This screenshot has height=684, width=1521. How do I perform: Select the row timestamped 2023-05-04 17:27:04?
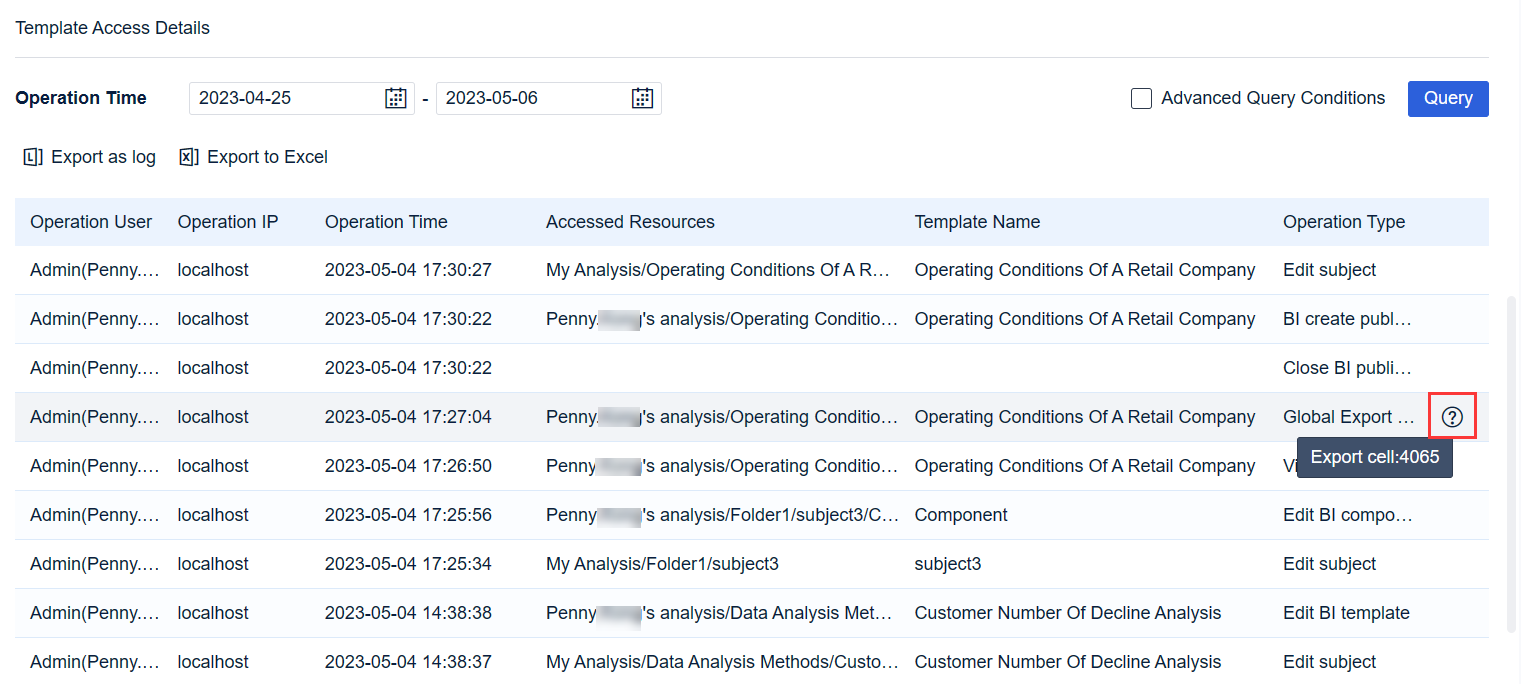[408, 416]
